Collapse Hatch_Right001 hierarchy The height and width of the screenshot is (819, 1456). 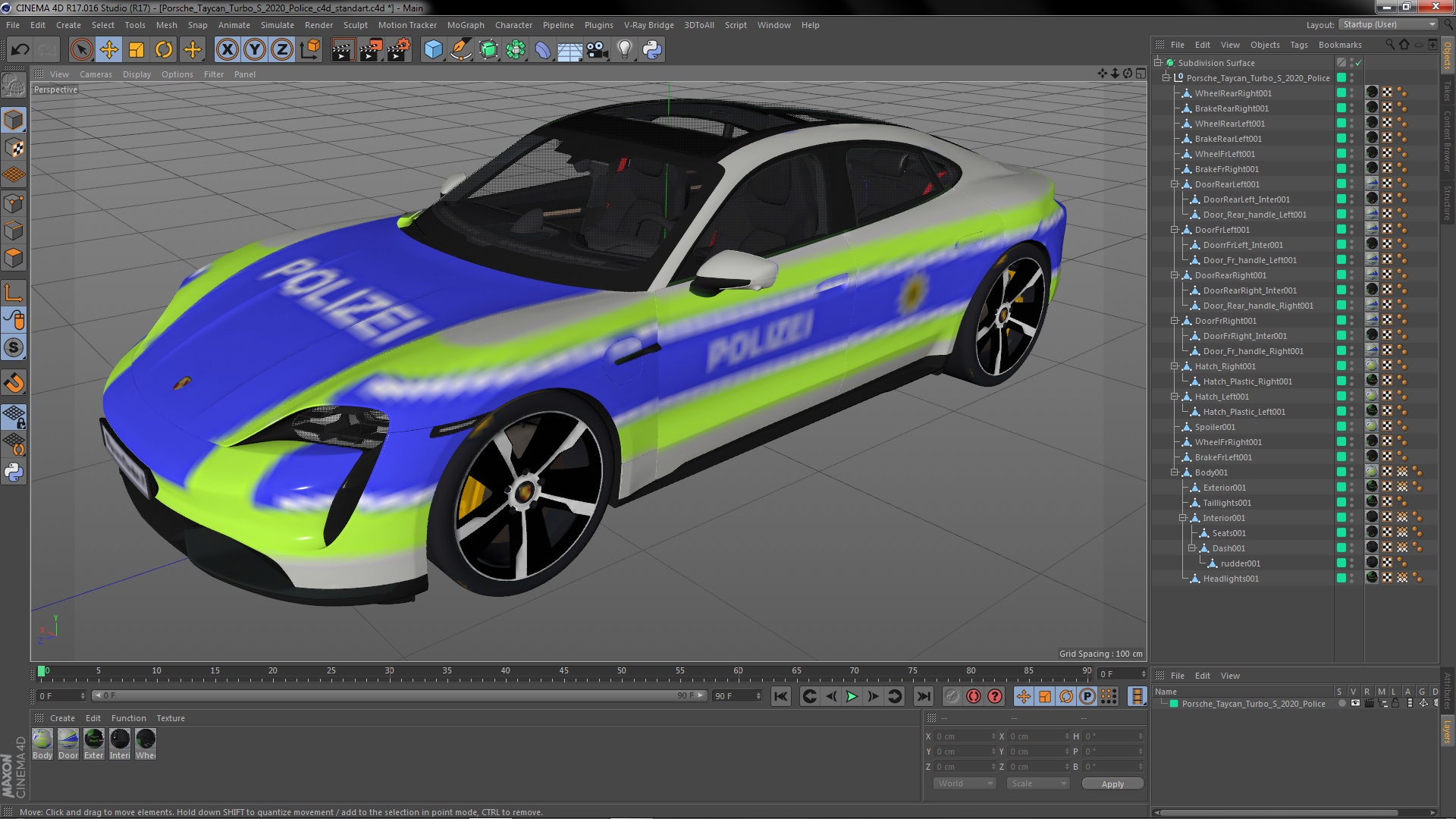[1175, 366]
